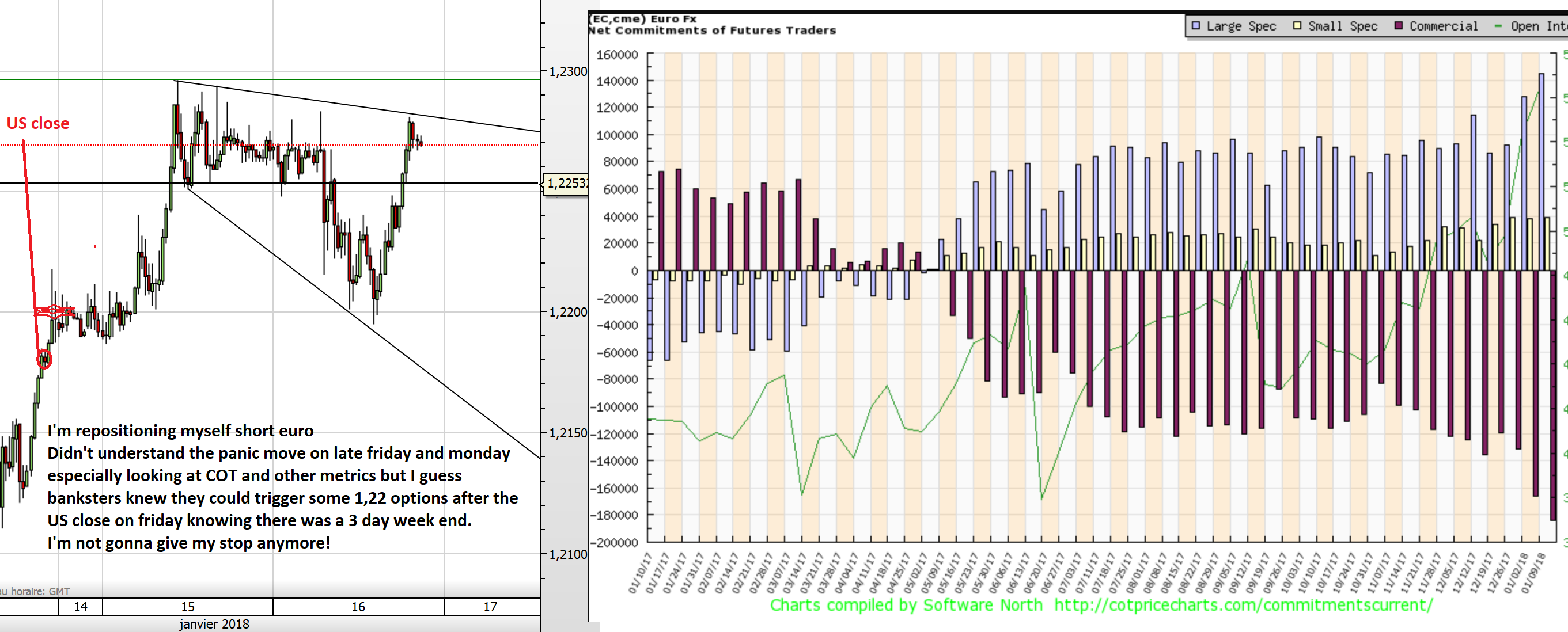Select the 1,2253 current price tag

[566, 183]
